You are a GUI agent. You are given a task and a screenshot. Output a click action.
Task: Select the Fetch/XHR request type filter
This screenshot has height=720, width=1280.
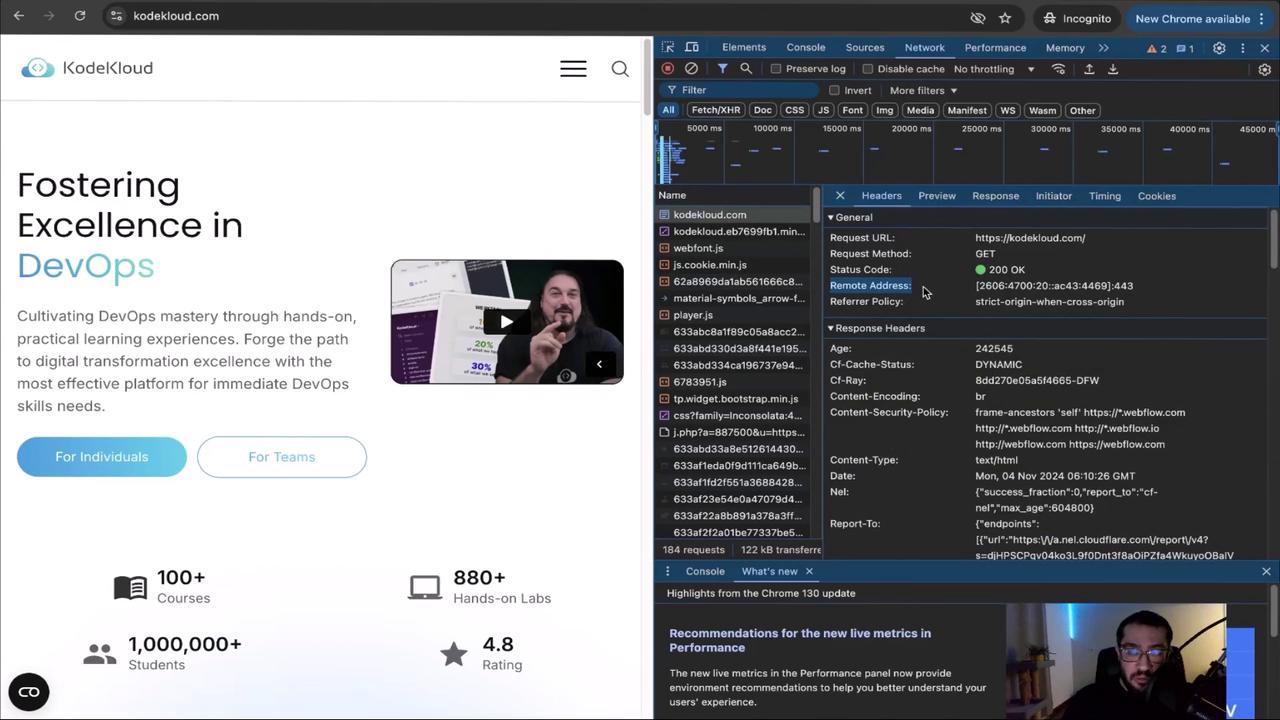pos(716,110)
